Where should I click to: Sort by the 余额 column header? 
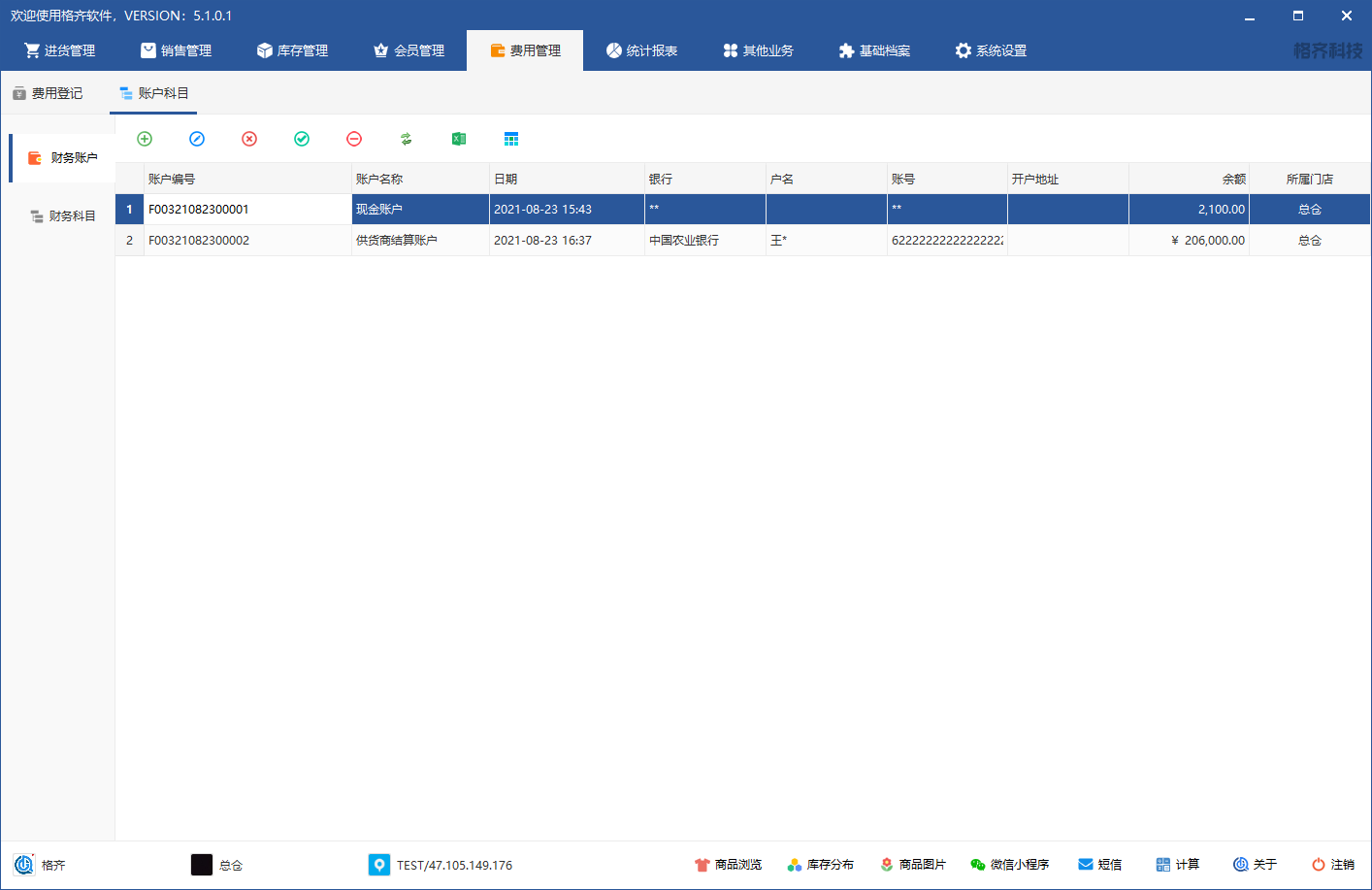click(1189, 179)
